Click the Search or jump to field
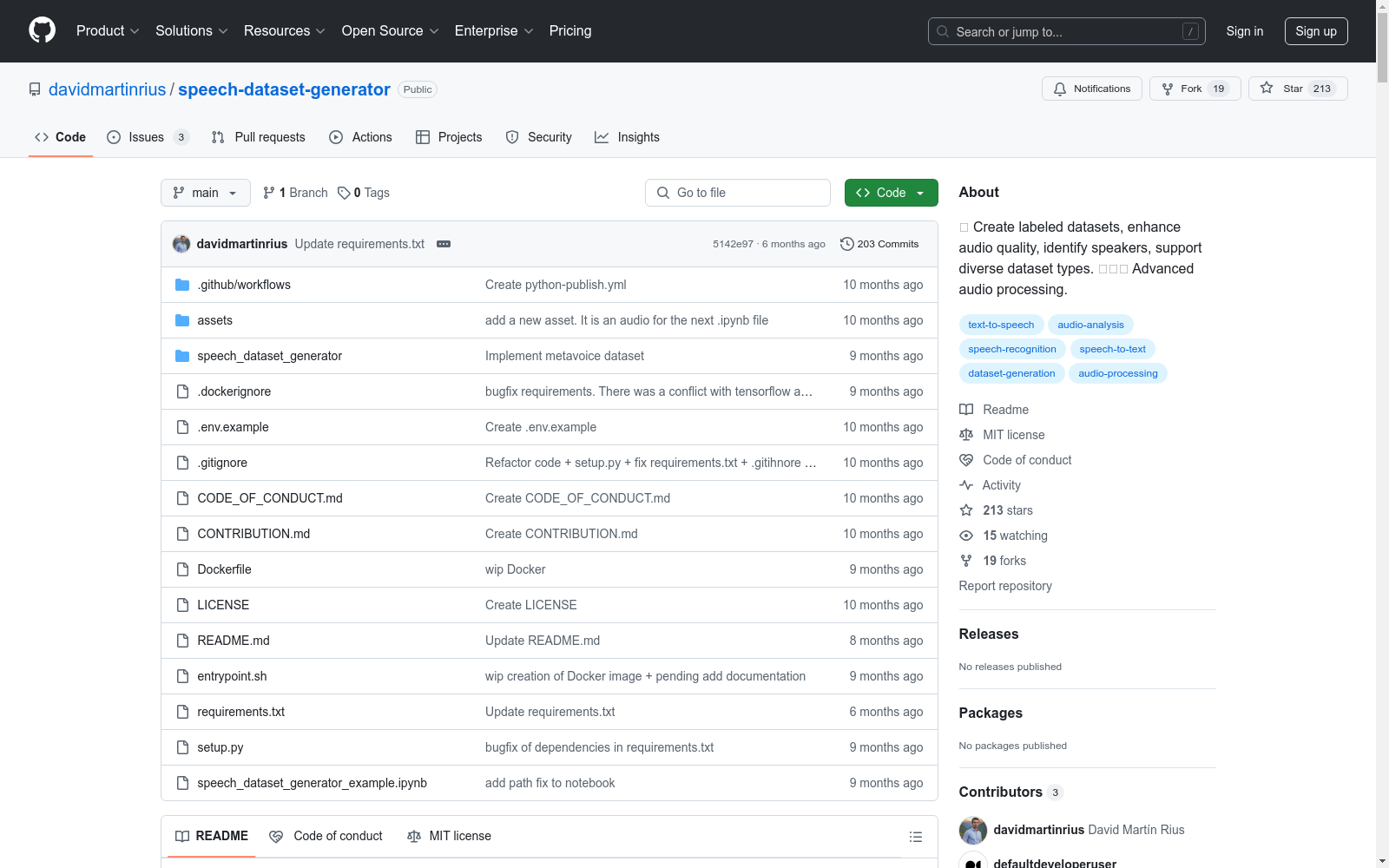The height and width of the screenshot is (868, 1389). (x=1067, y=31)
